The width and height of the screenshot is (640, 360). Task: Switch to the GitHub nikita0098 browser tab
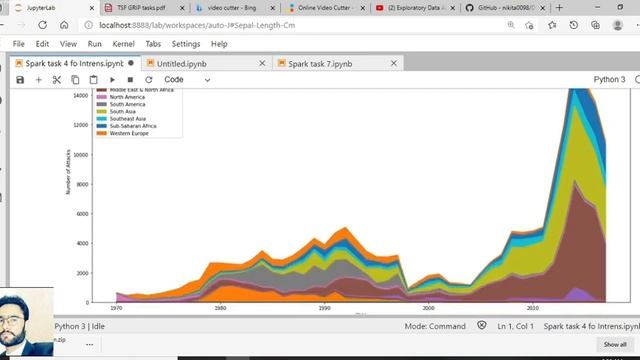point(505,8)
